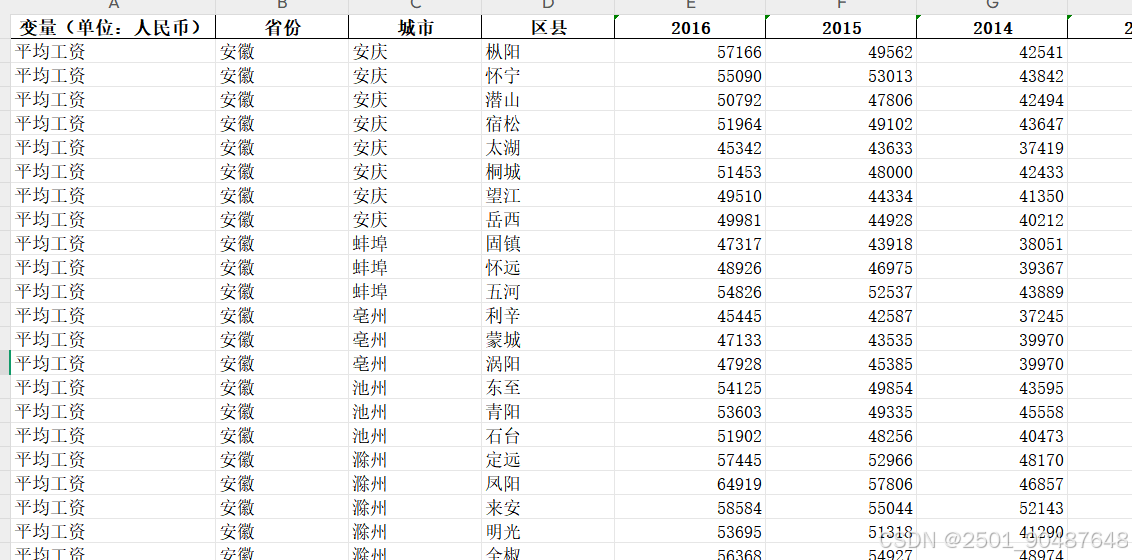
Task: Select the 2015 year header cell
Action: coord(841,27)
